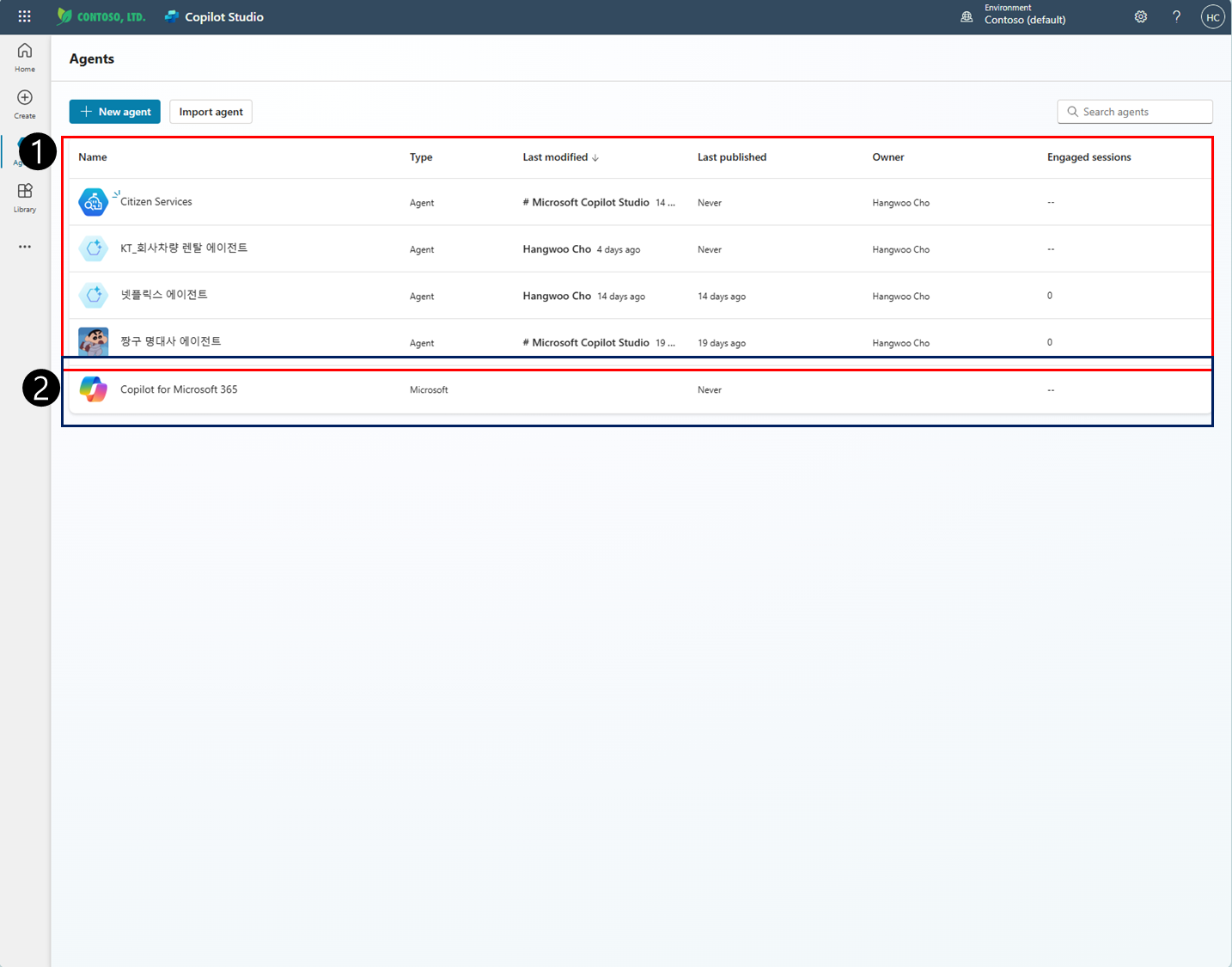This screenshot has height=967, width=1232.
Task: Sort by Name column header
Action: click(93, 157)
